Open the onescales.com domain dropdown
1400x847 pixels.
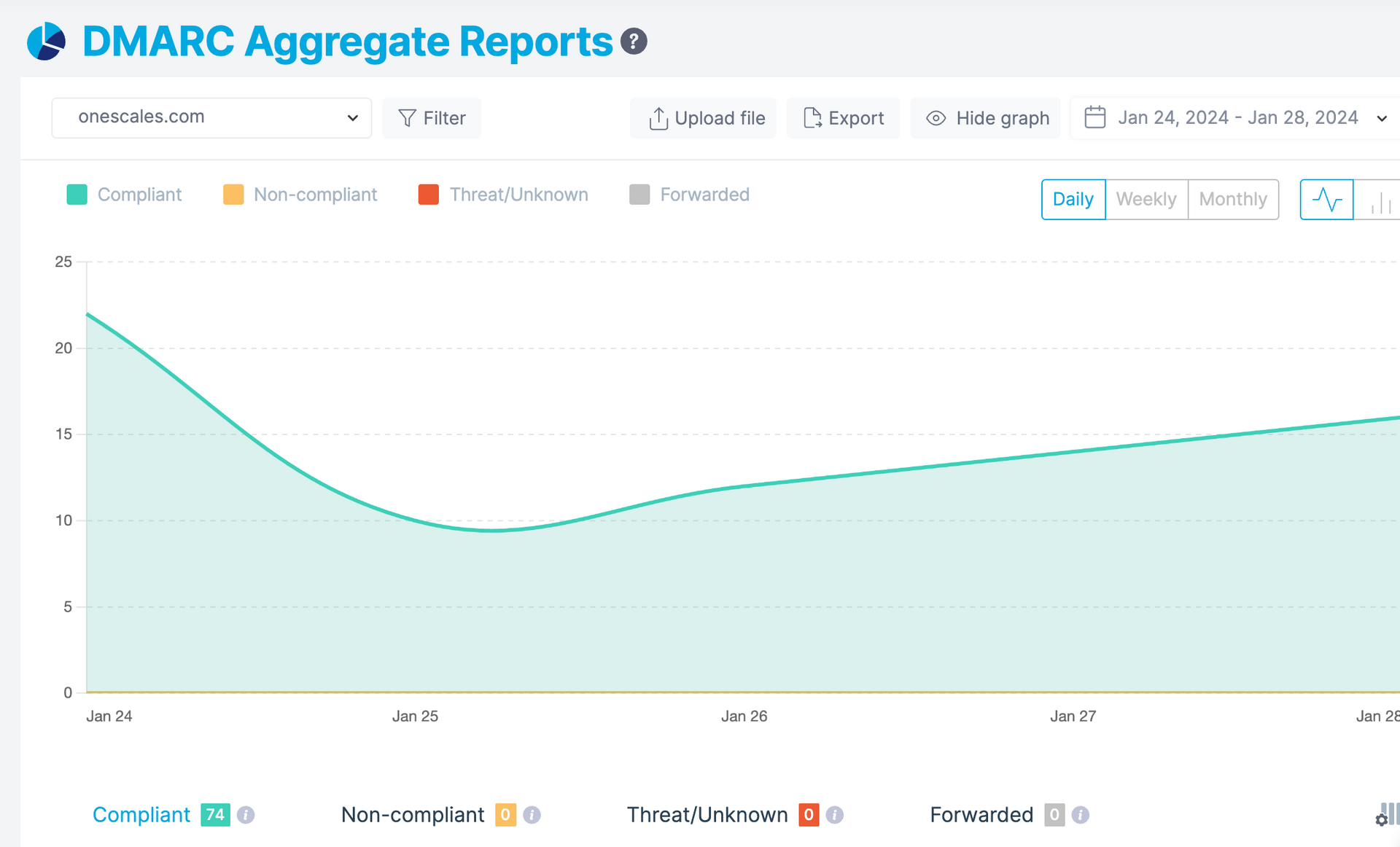[211, 118]
